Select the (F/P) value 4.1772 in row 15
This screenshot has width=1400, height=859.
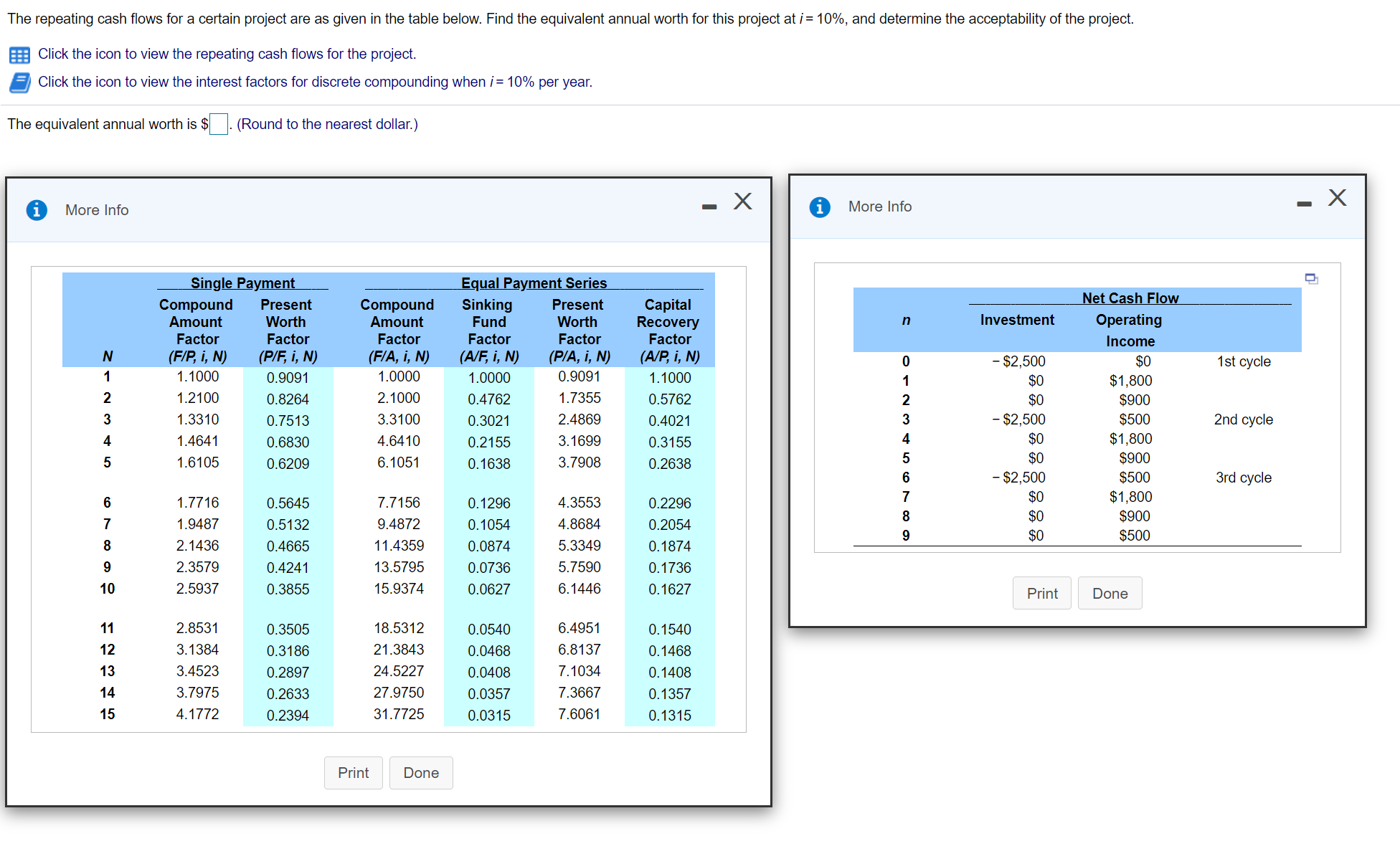tap(198, 714)
